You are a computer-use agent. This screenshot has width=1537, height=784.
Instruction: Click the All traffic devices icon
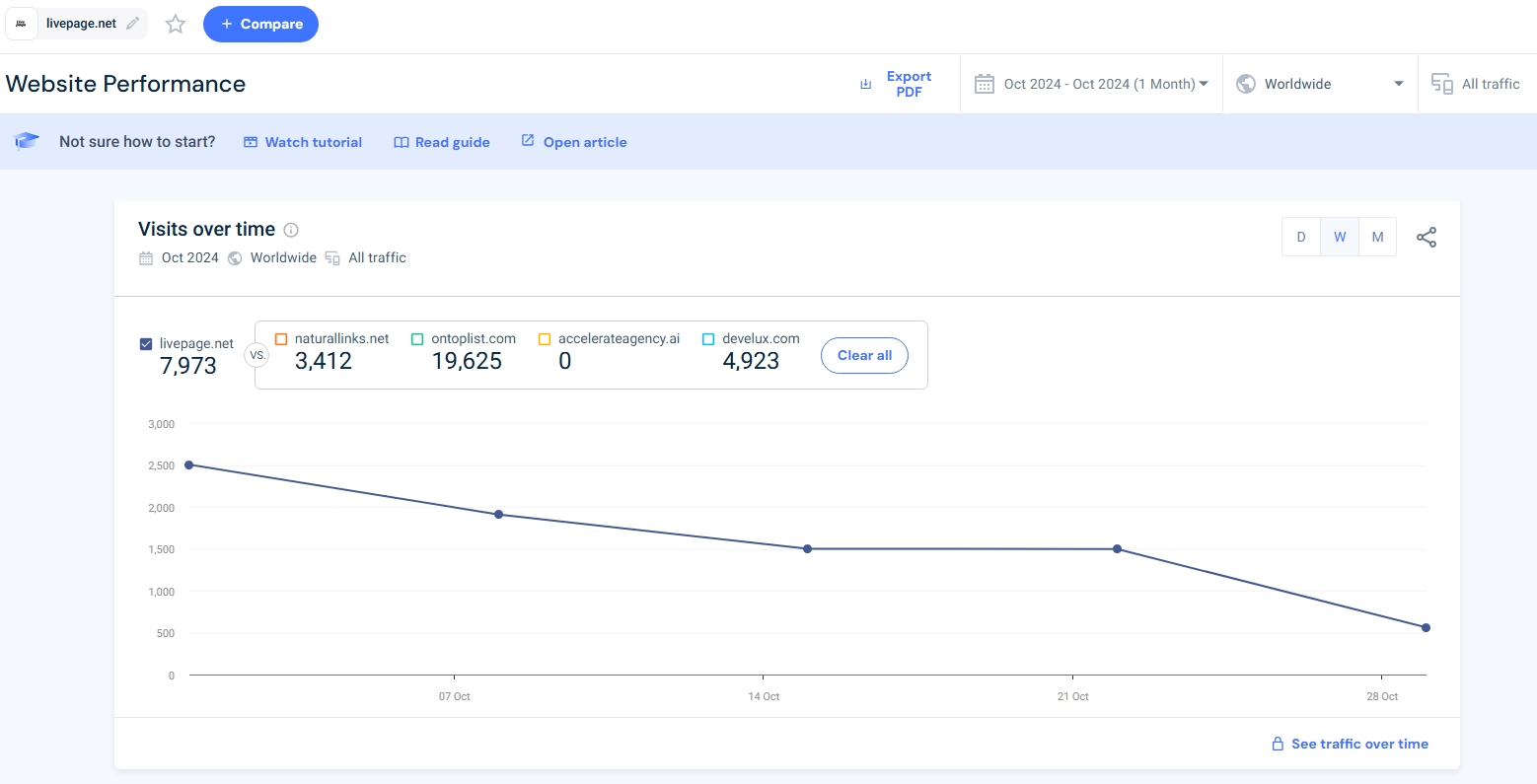(x=1441, y=84)
